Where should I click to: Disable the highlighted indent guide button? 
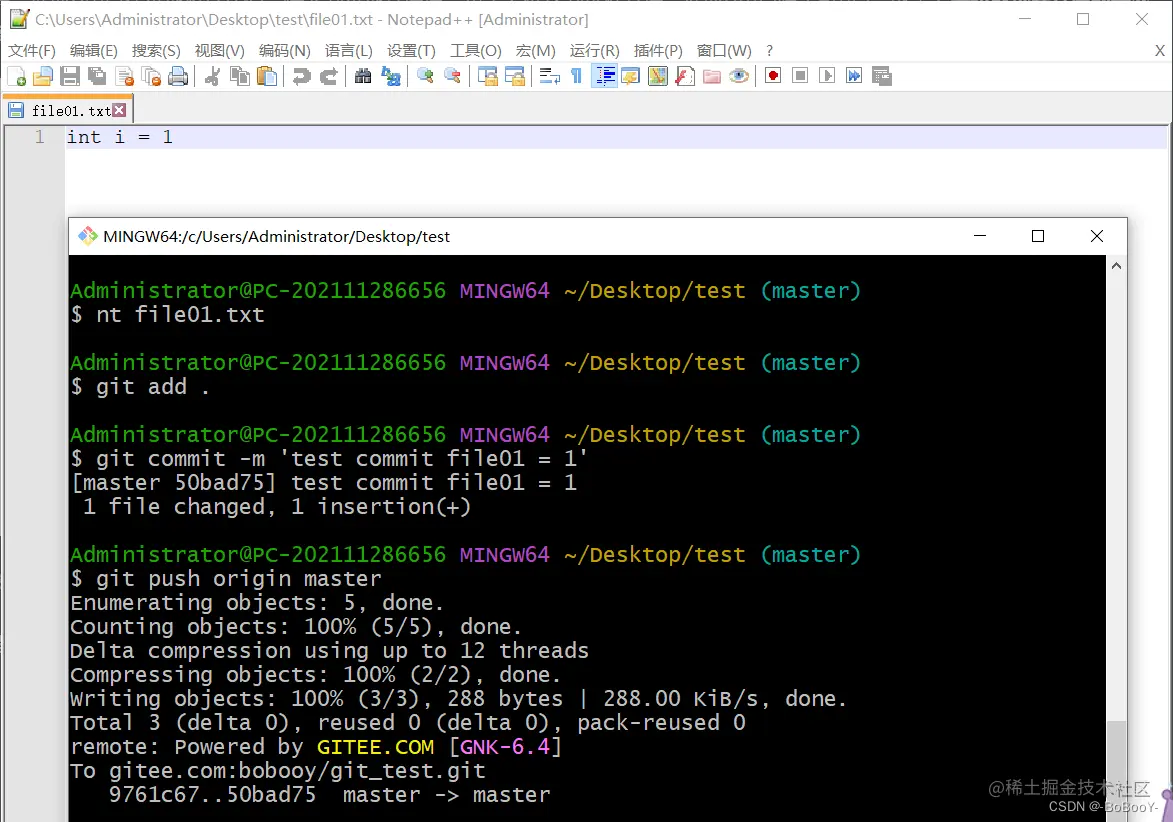(x=604, y=76)
